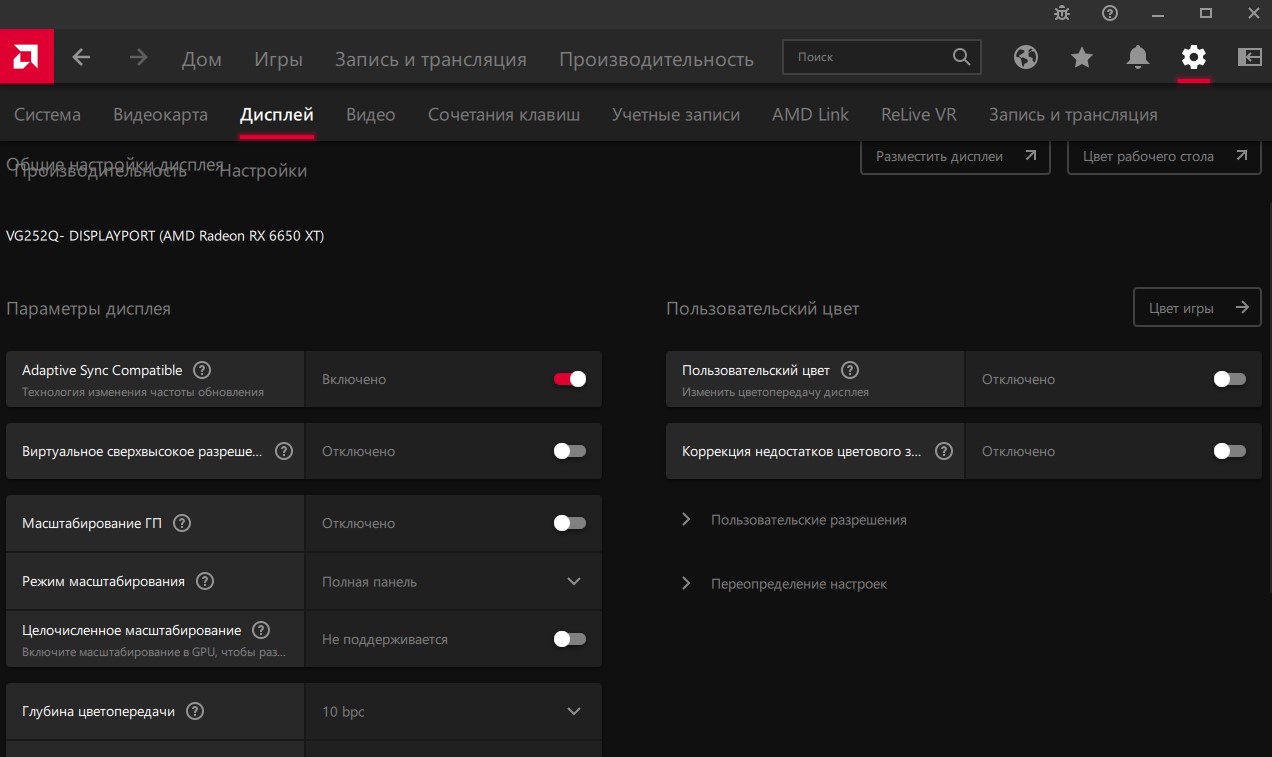Image resolution: width=1272 pixels, height=757 pixels.
Task: Open Режим масштабирования dropdown Полная панель
Action: pos(453,581)
